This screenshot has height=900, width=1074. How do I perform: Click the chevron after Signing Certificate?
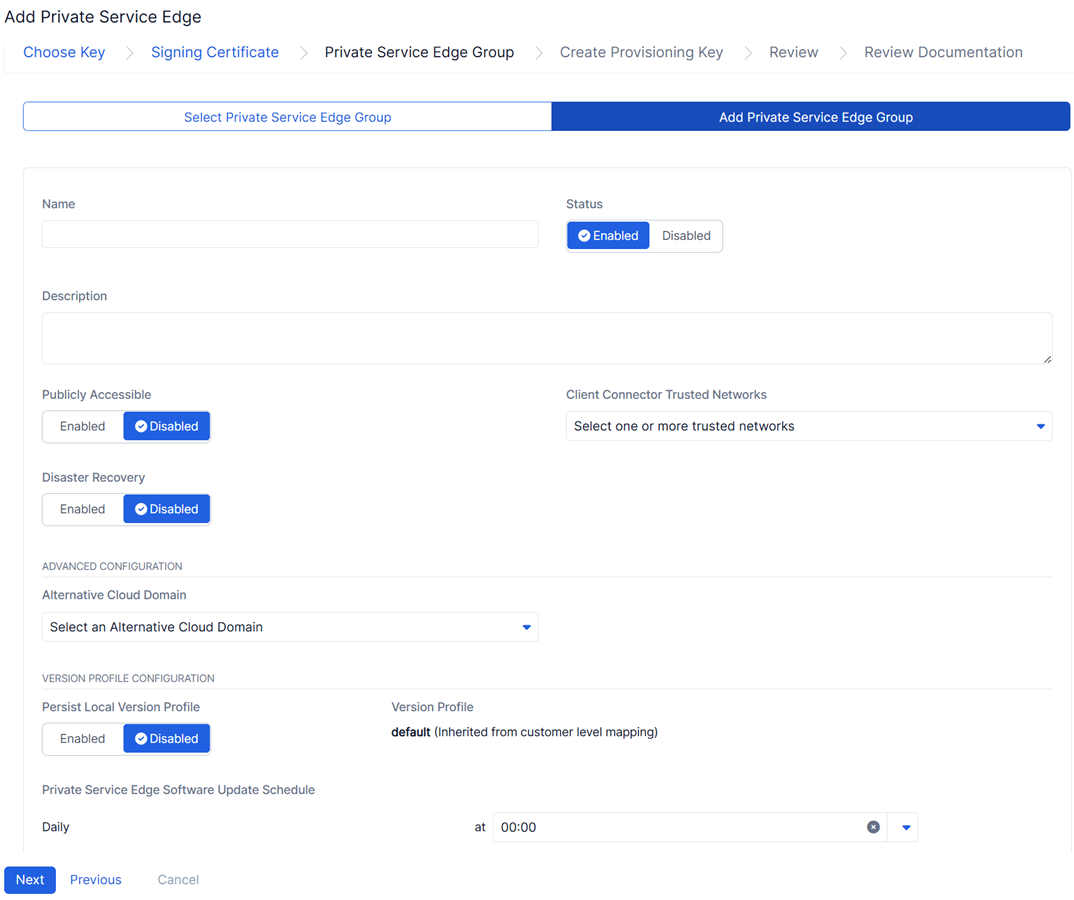click(303, 53)
